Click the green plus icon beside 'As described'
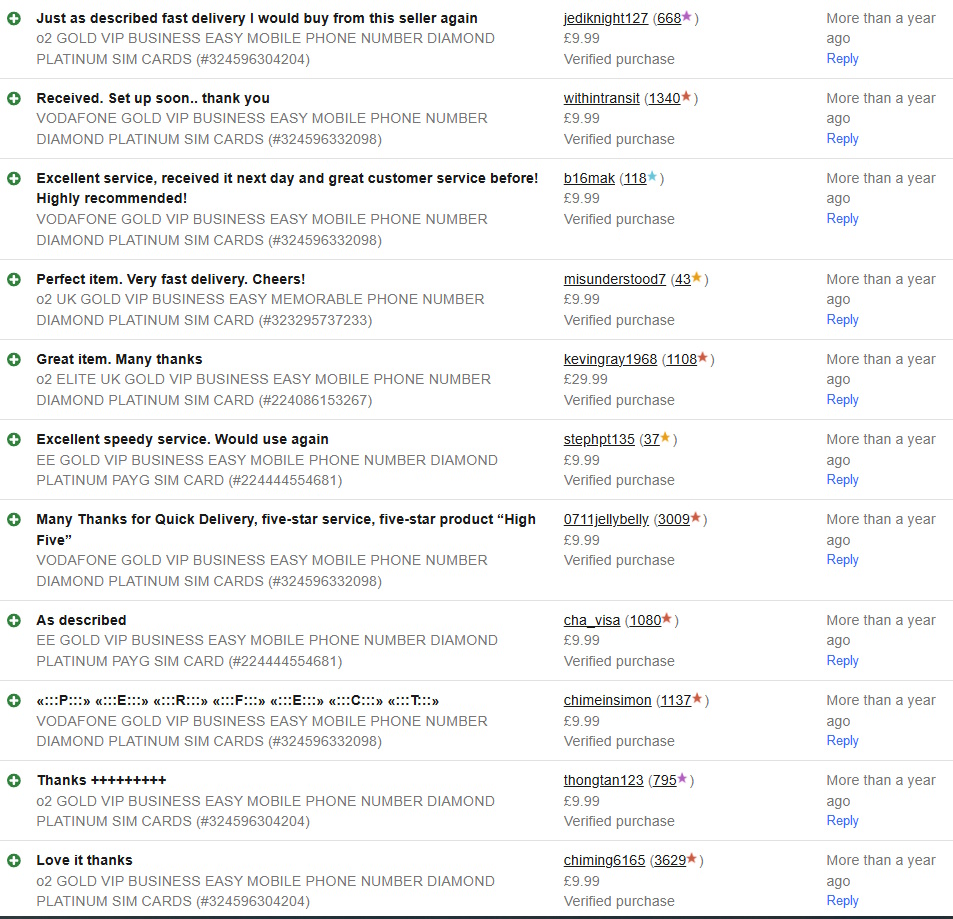 click(14, 620)
